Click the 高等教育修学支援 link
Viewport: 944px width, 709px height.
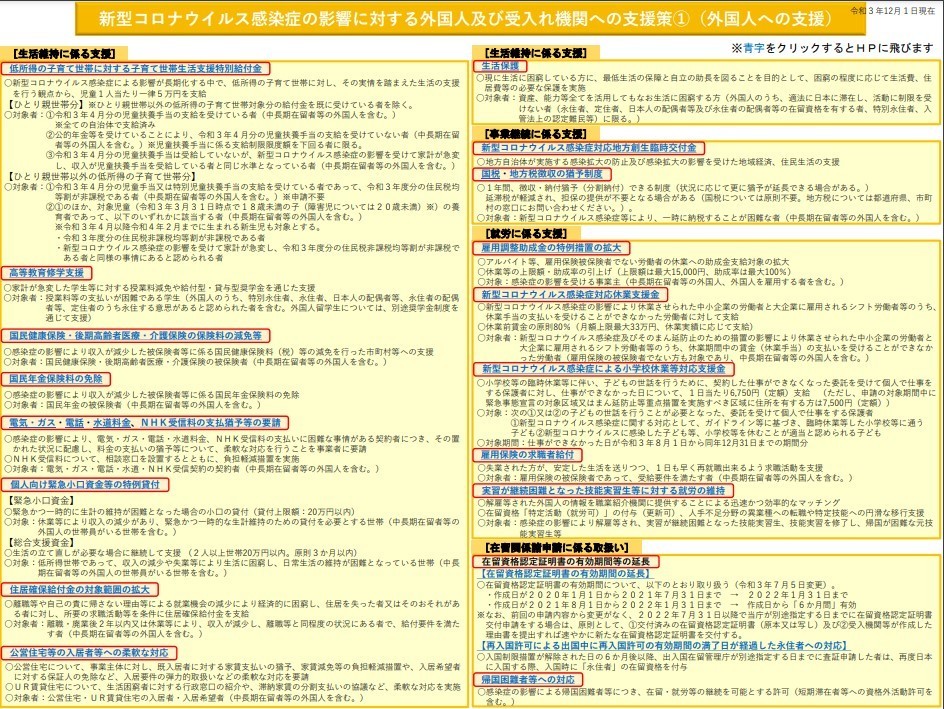[46, 273]
